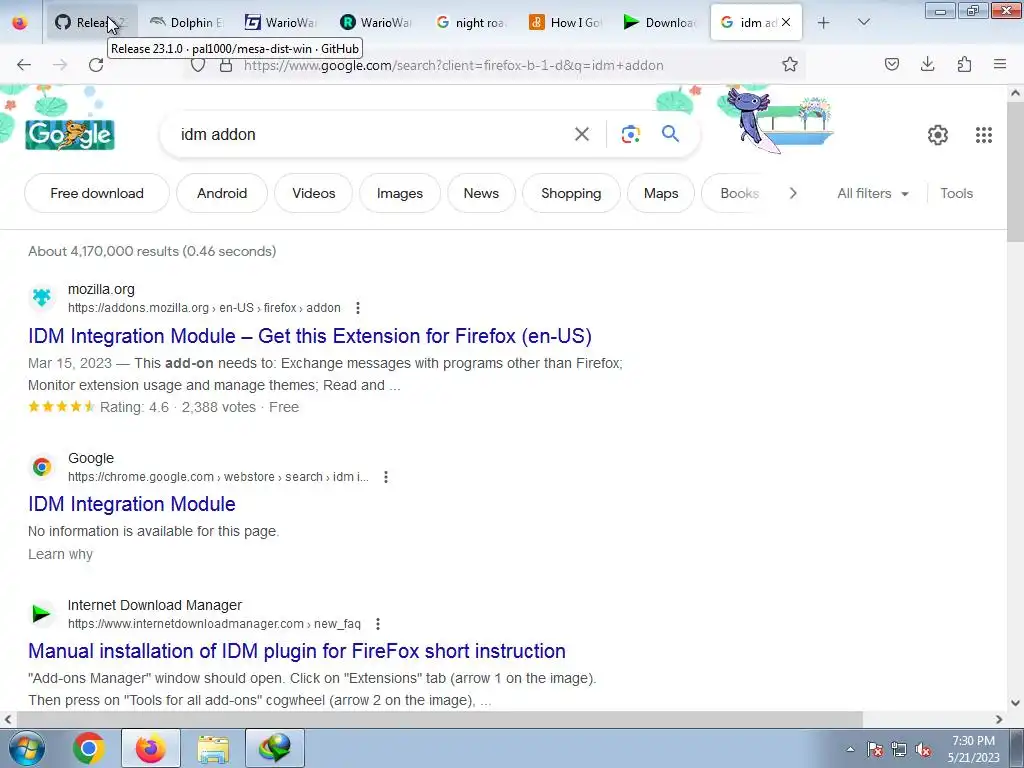The width and height of the screenshot is (1024, 768).
Task: Open Chrome webstore IDM Integration Module link
Action: point(132,504)
